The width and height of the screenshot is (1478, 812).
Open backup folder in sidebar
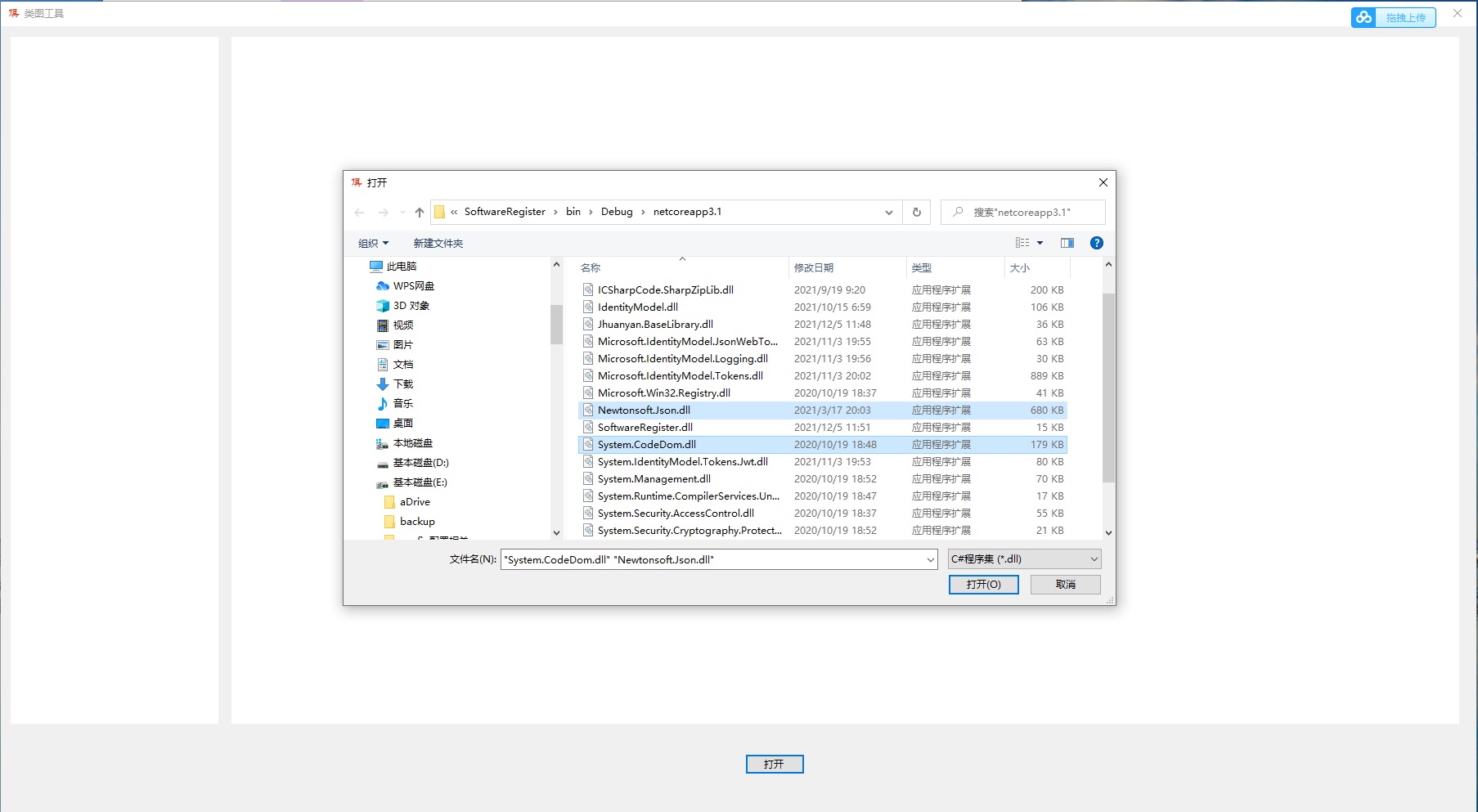409,522
